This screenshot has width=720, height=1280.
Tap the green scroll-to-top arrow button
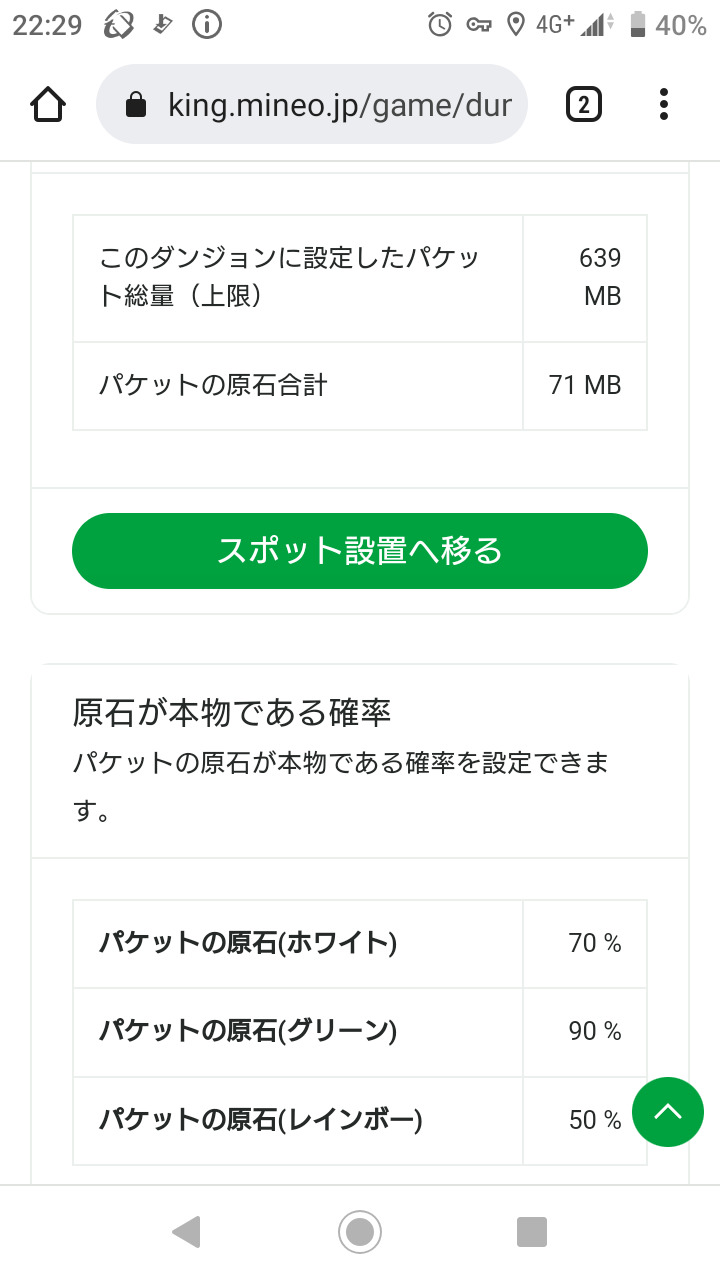(668, 1112)
